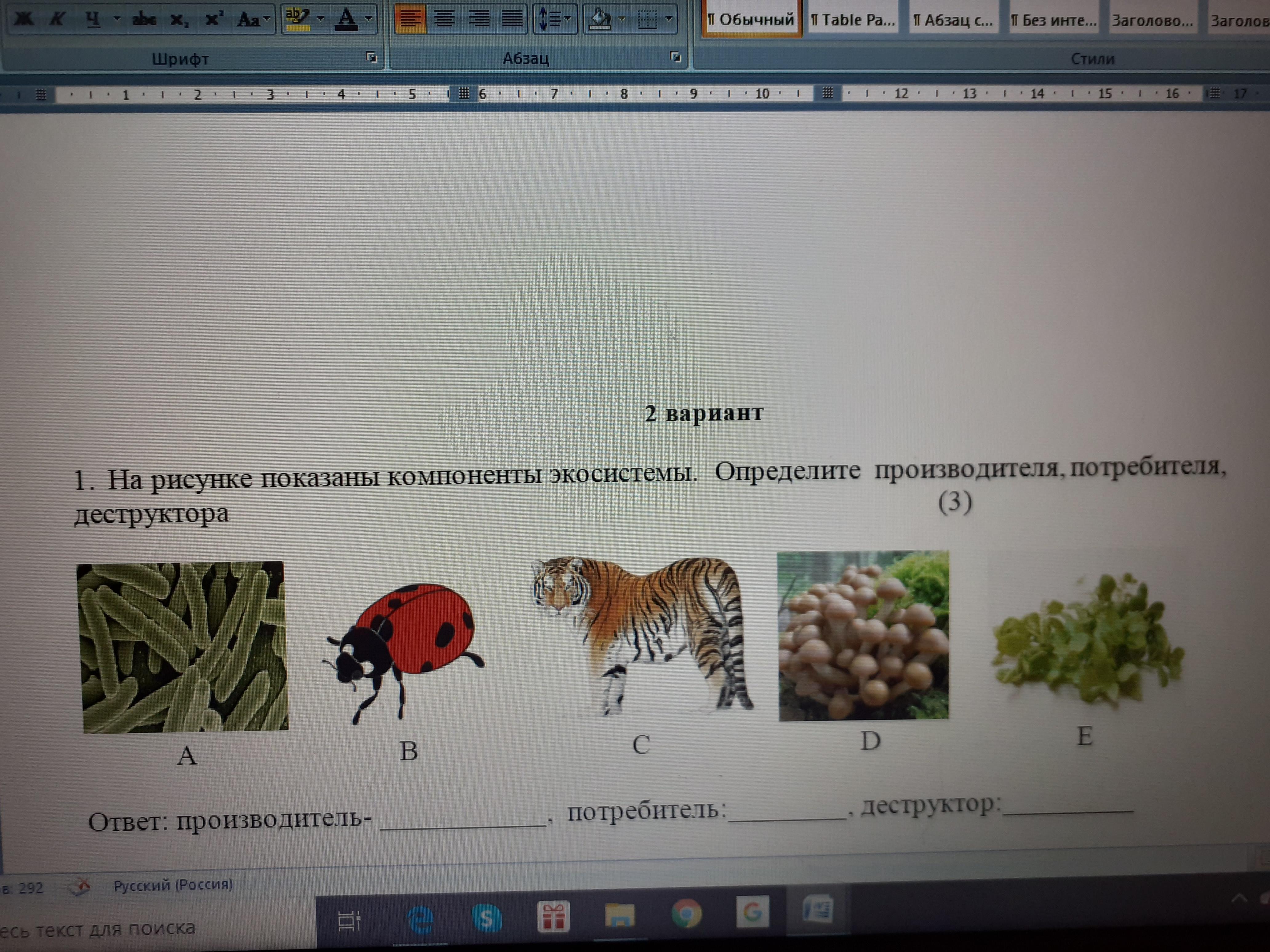
Task: Apply superscript formatting
Action: pyautogui.click(x=214, y=19)
